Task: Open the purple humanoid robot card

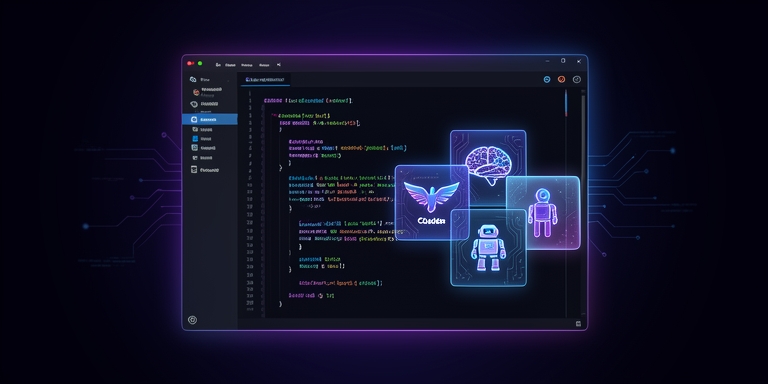Action: (543, 213)
